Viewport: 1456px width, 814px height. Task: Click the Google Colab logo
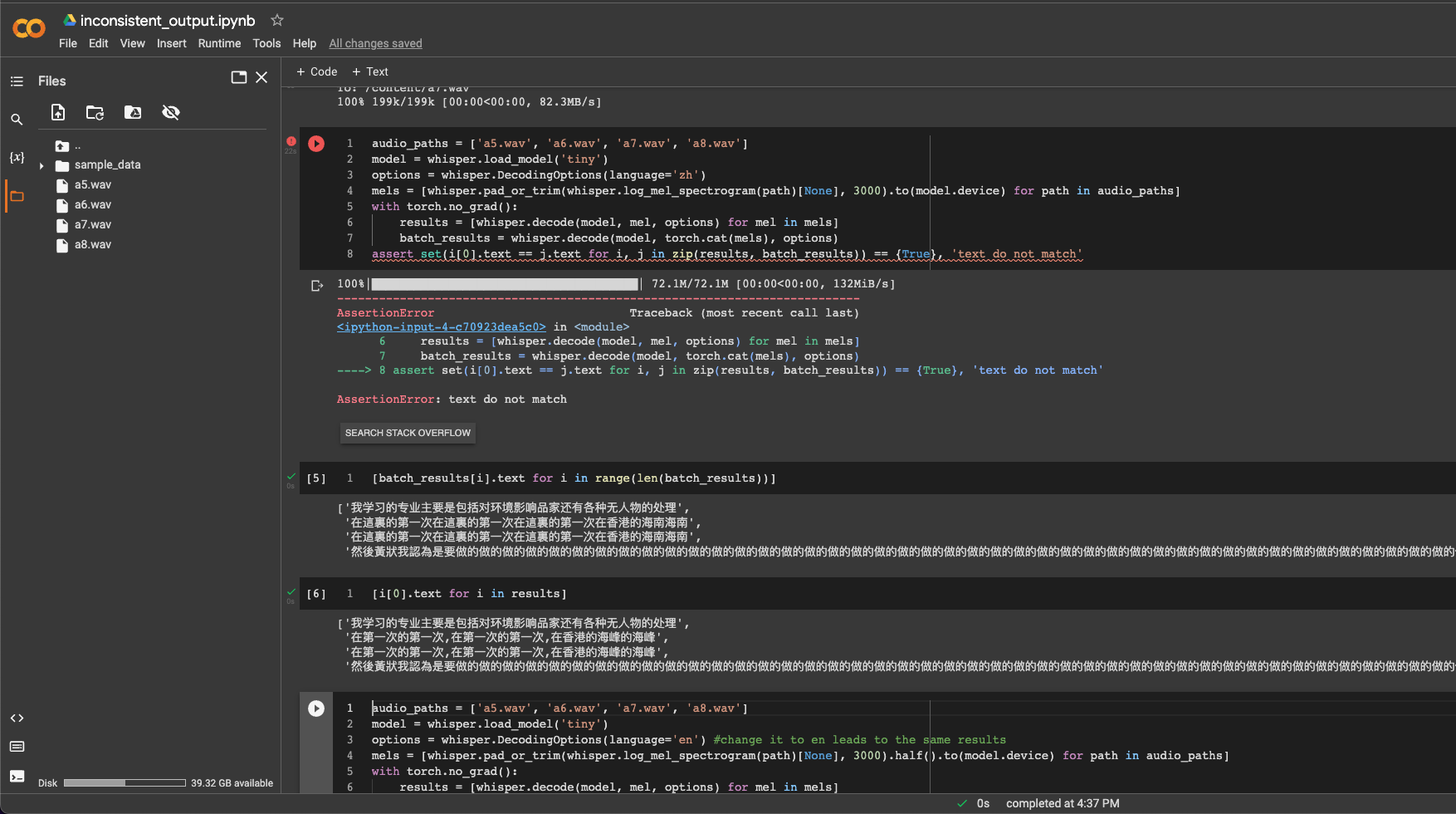point(29,28)
